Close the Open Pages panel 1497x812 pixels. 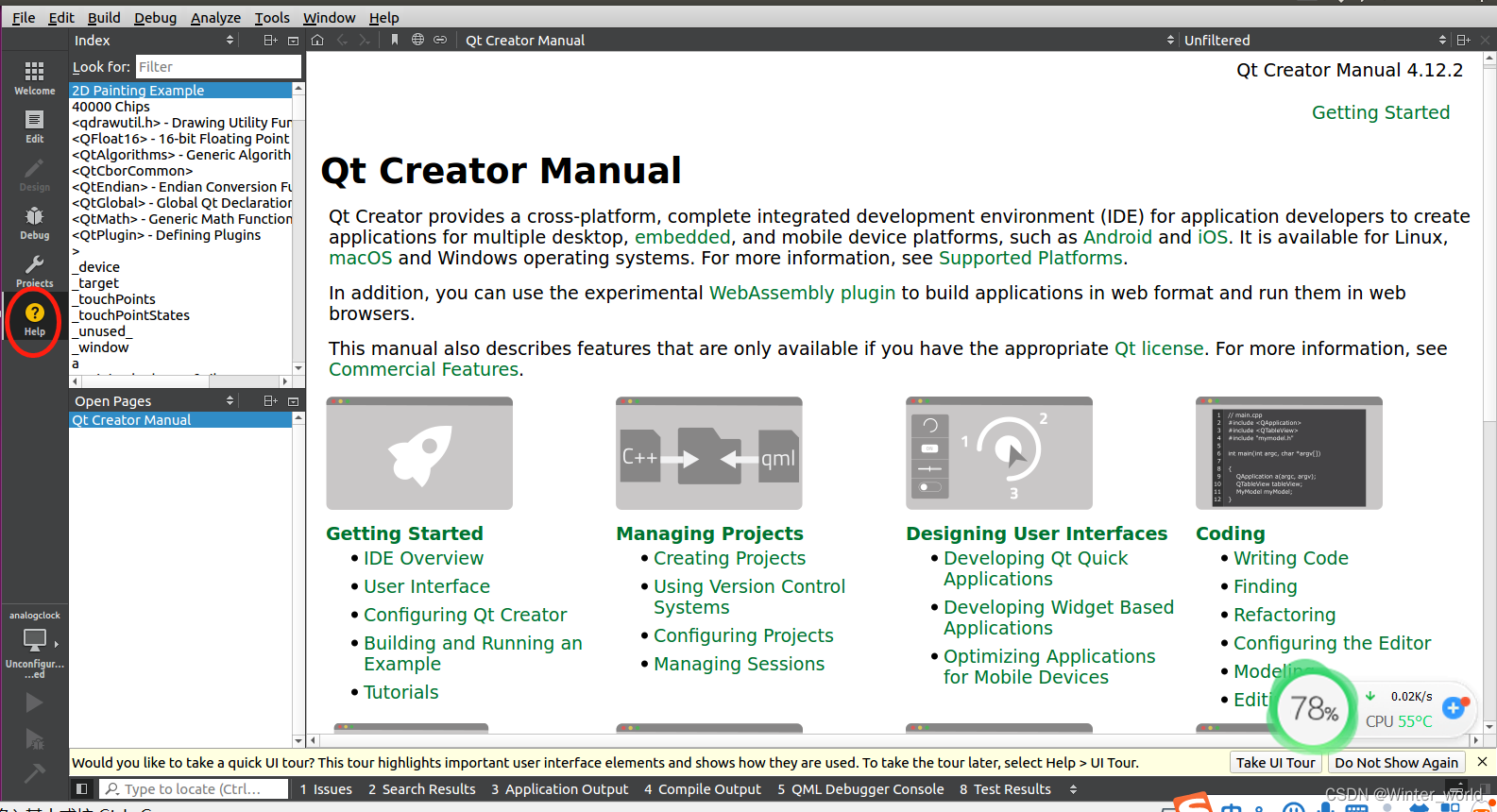293,401
